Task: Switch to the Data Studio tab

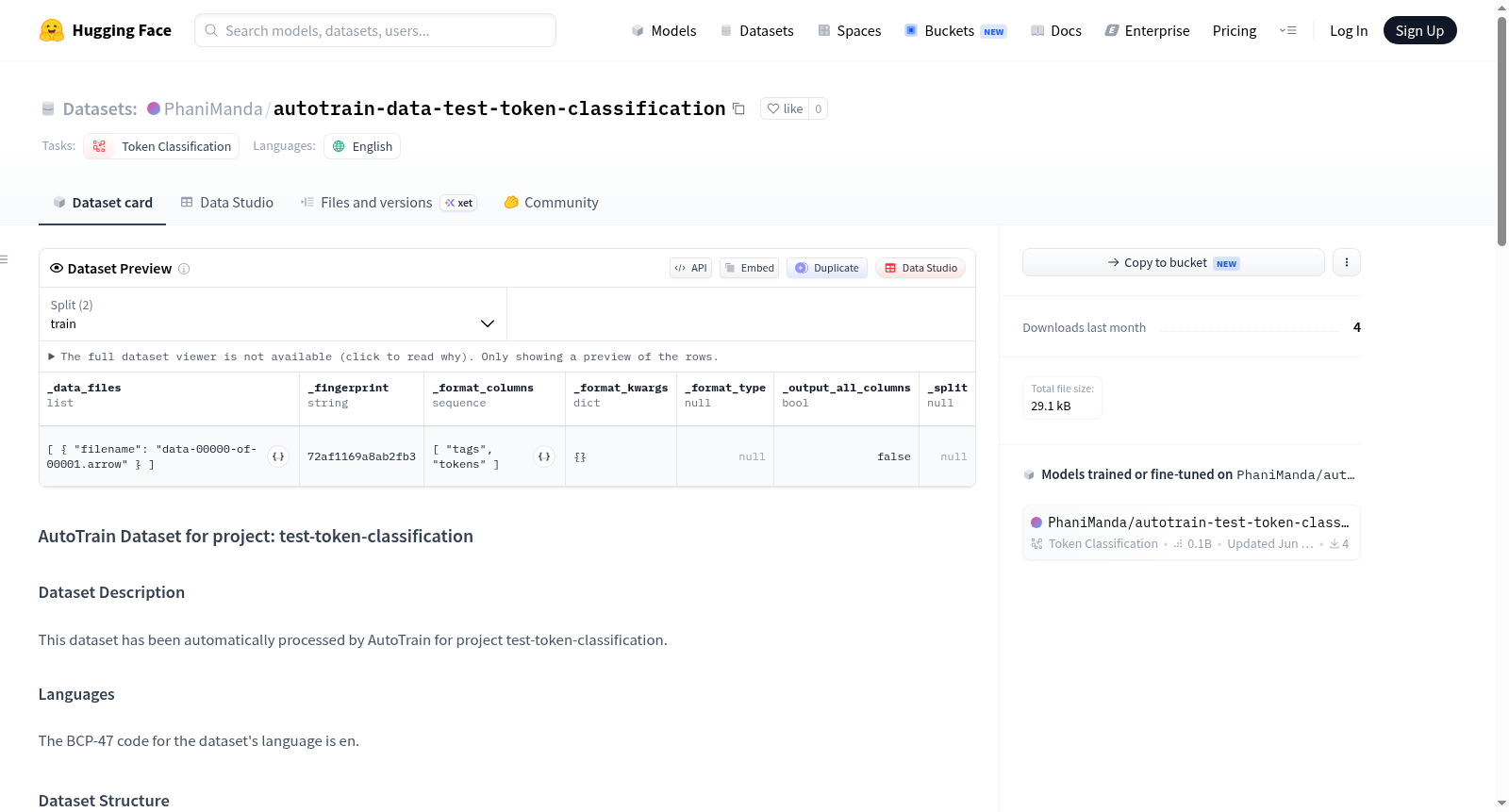Action: pyautogui.click(x=226, y=202)
